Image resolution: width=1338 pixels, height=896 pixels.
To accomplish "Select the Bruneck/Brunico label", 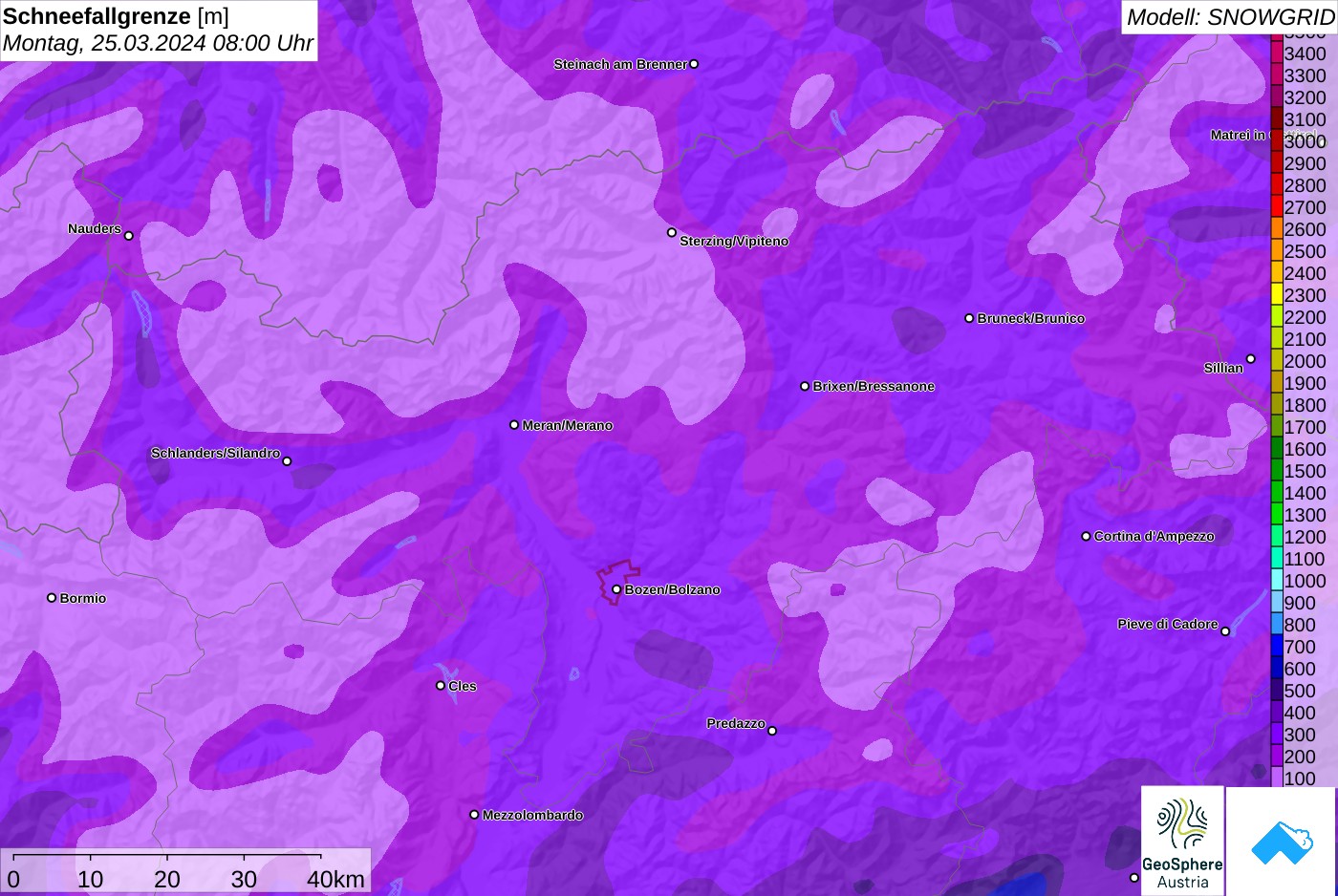I will [x=1031, y=318].
